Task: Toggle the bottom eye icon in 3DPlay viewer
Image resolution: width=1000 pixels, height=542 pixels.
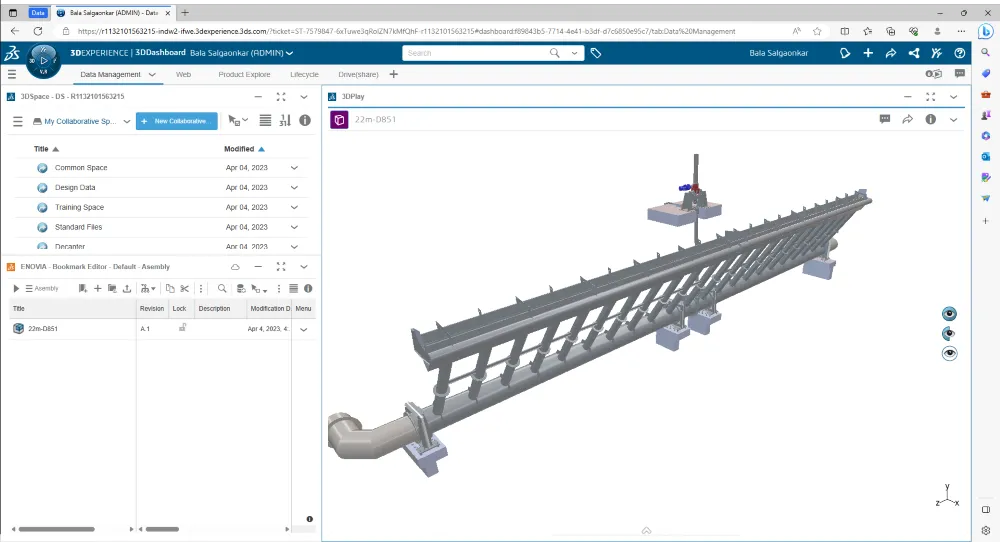Action: point(950,353)
